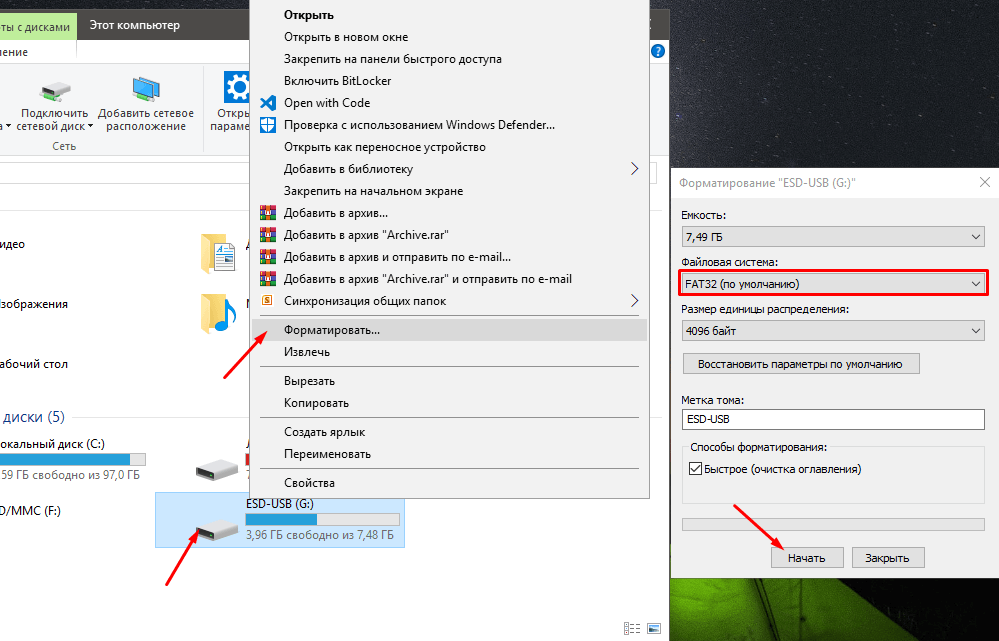Click 'Восстановить параметры по умолчанию' button
999x641 pixels.
coord(800,364)
